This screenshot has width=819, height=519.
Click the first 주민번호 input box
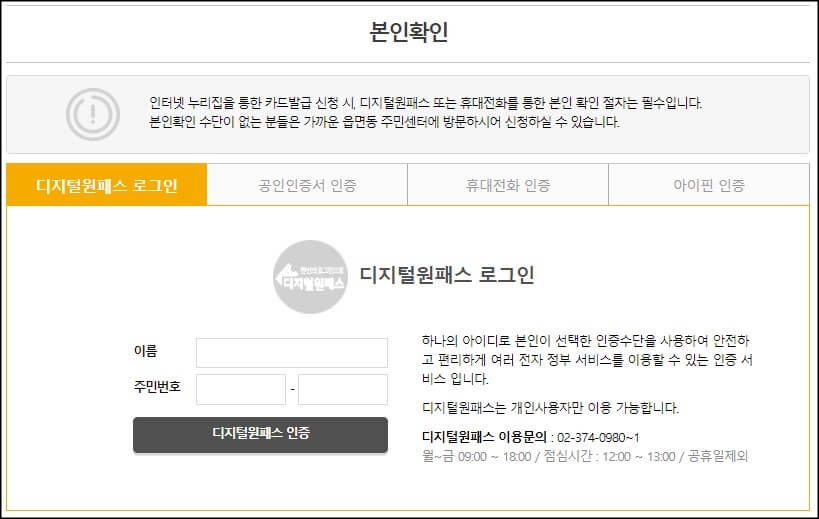click(241, 389)
